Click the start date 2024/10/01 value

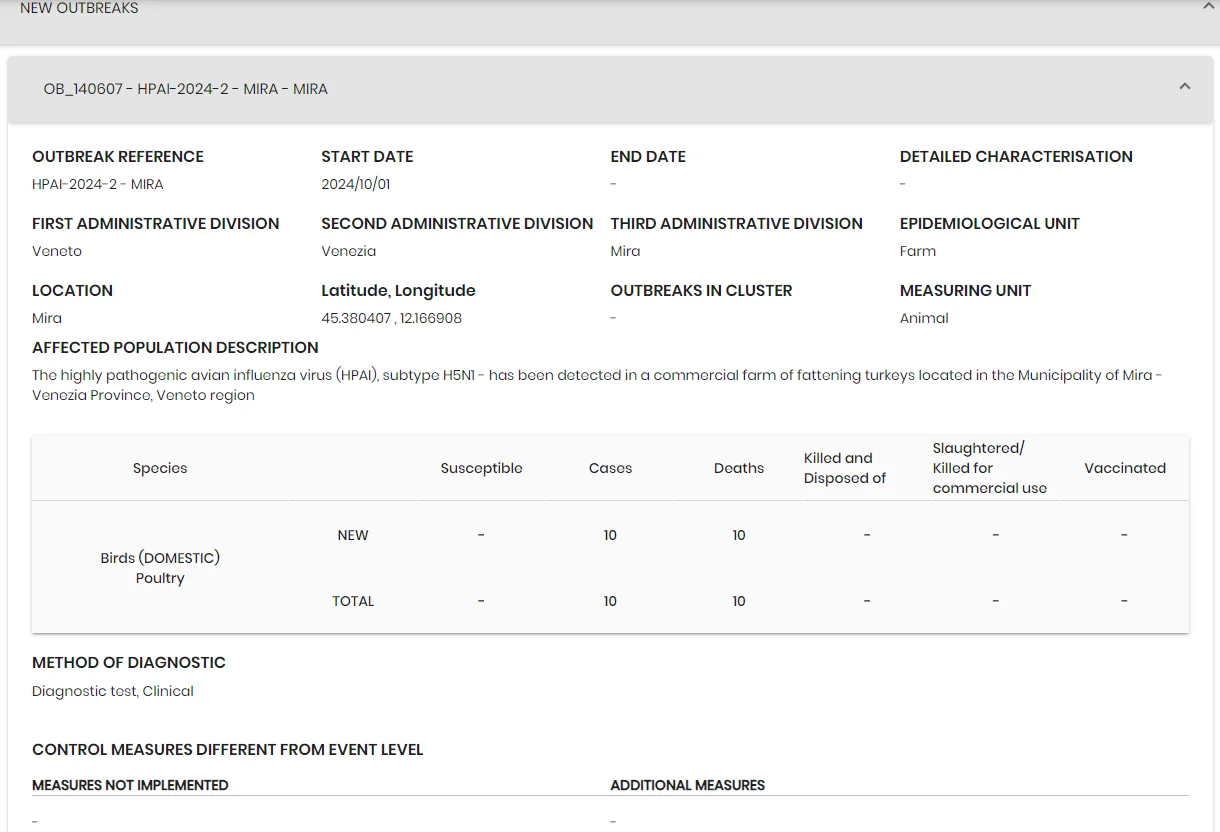[x=356, y=184]
